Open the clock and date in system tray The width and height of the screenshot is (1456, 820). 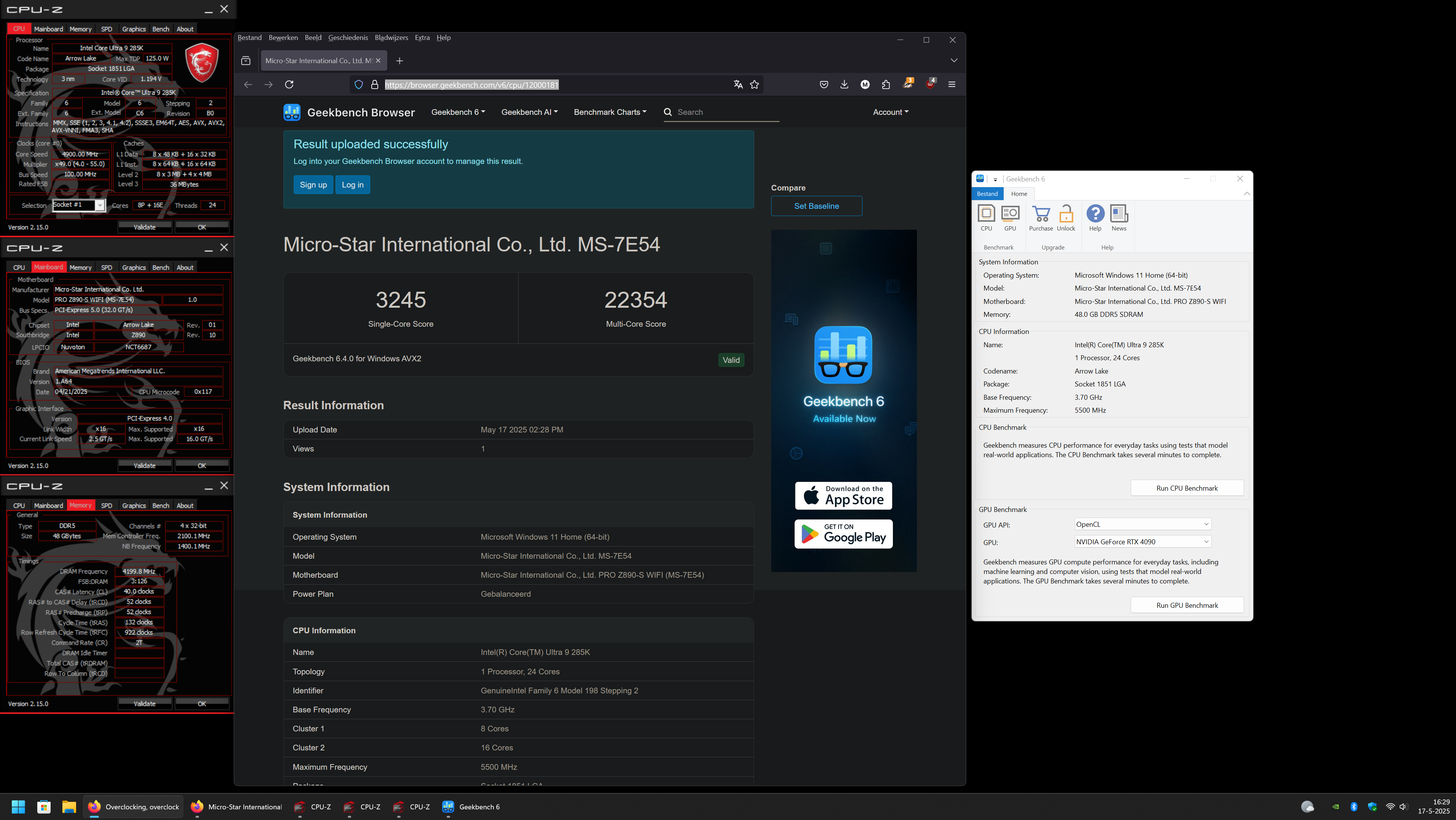point(1434,806)
